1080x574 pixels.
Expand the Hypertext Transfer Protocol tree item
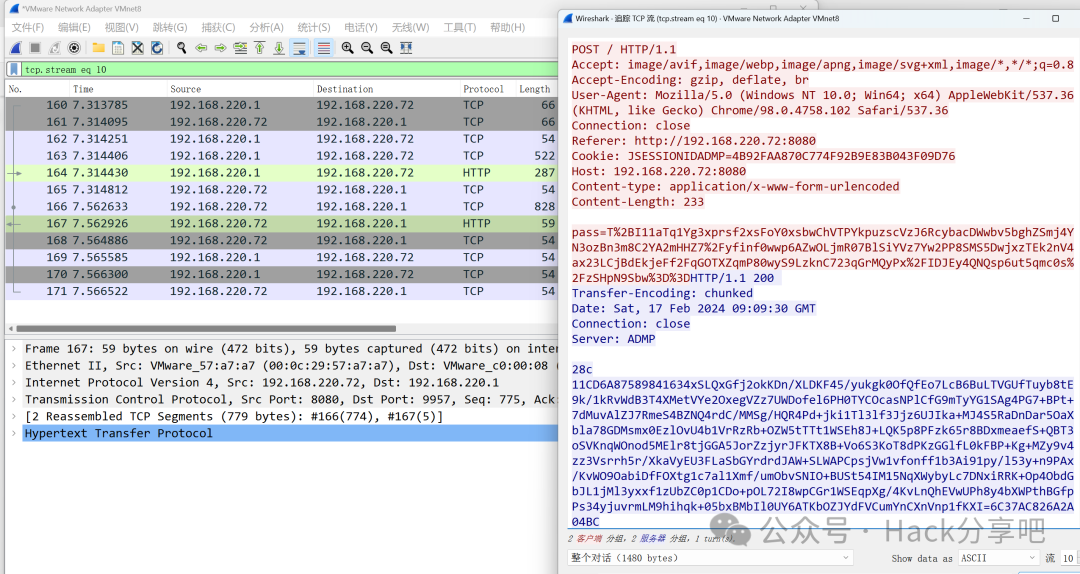(15, 433)
